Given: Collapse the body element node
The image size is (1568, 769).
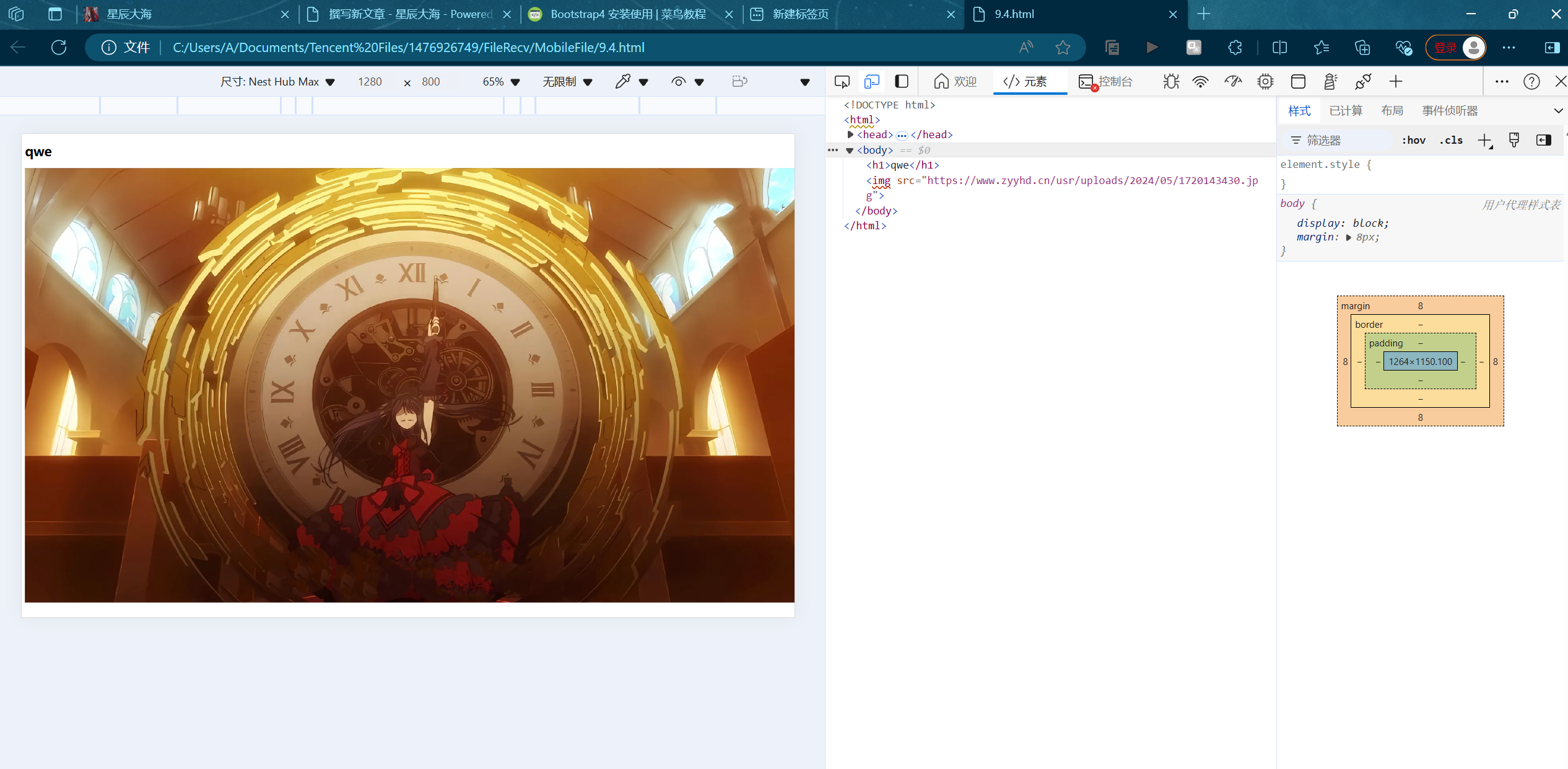Looking at the screenshot, I should (x=850, y=150).
